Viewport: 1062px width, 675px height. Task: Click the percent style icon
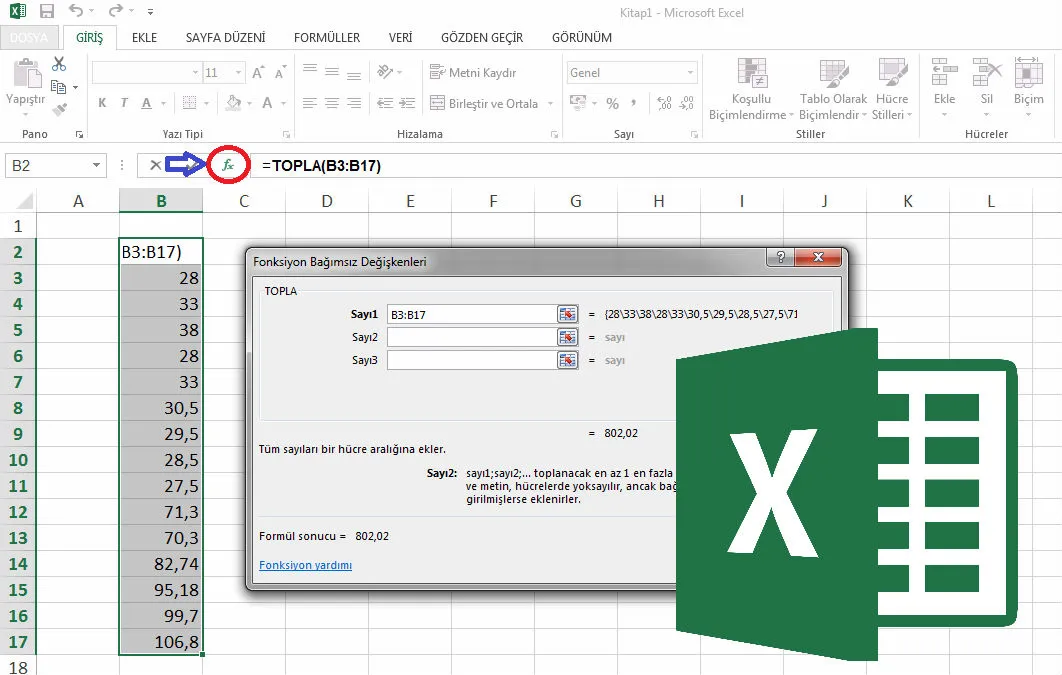[612, 104]
